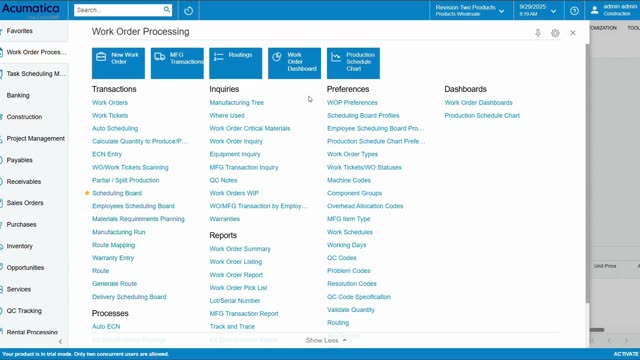Open the Working Days link

click(347, 245)
